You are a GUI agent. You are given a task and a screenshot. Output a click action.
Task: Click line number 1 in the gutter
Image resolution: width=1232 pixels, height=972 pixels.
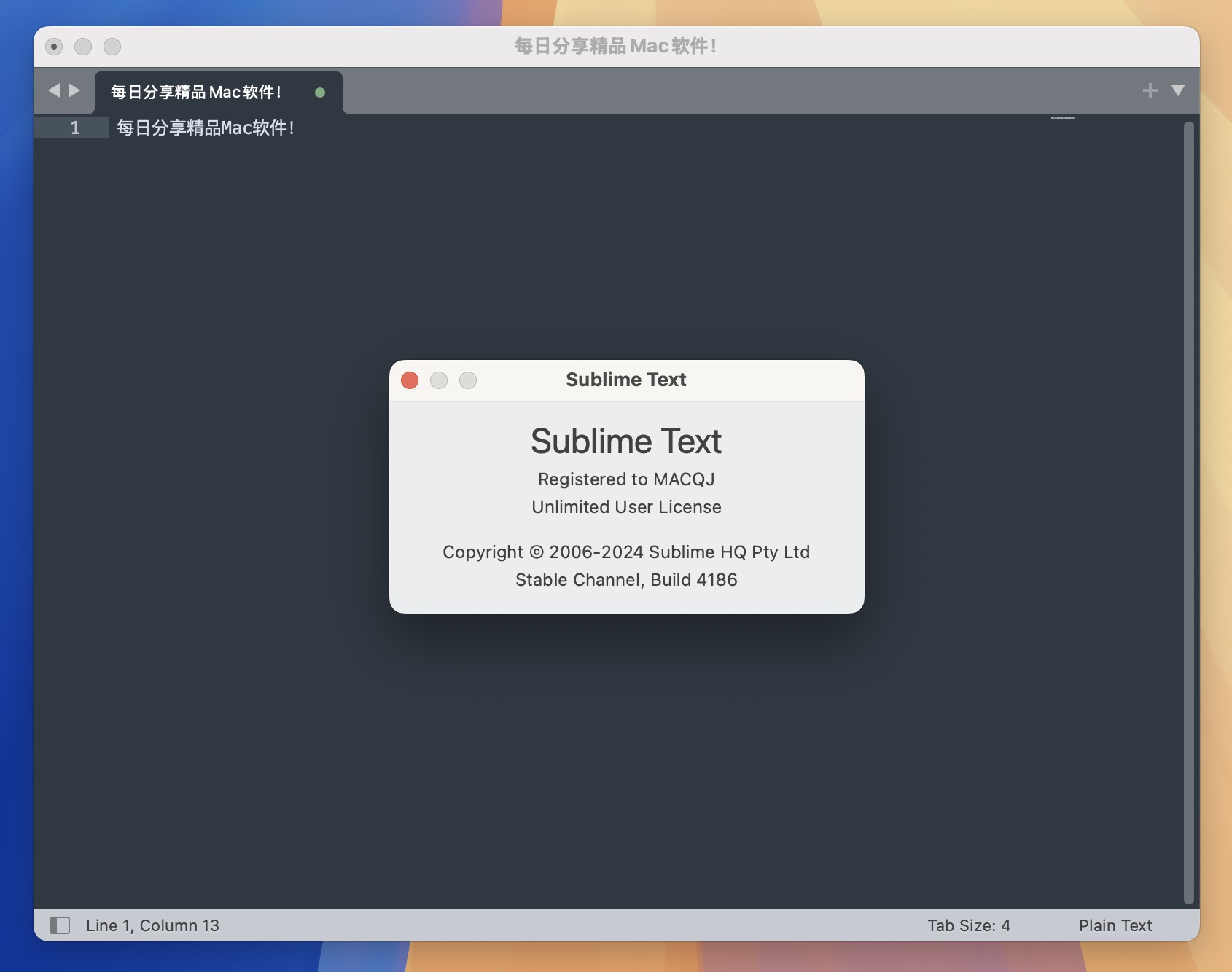75,128
